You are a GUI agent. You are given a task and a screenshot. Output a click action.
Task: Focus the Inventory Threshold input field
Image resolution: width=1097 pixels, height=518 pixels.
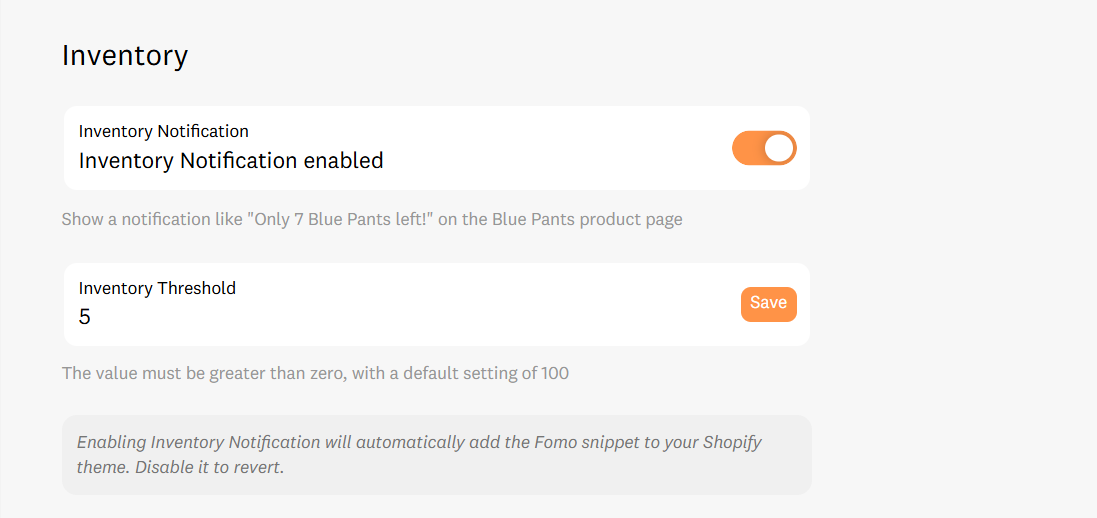pyautogui.click(x=400, y=317)
